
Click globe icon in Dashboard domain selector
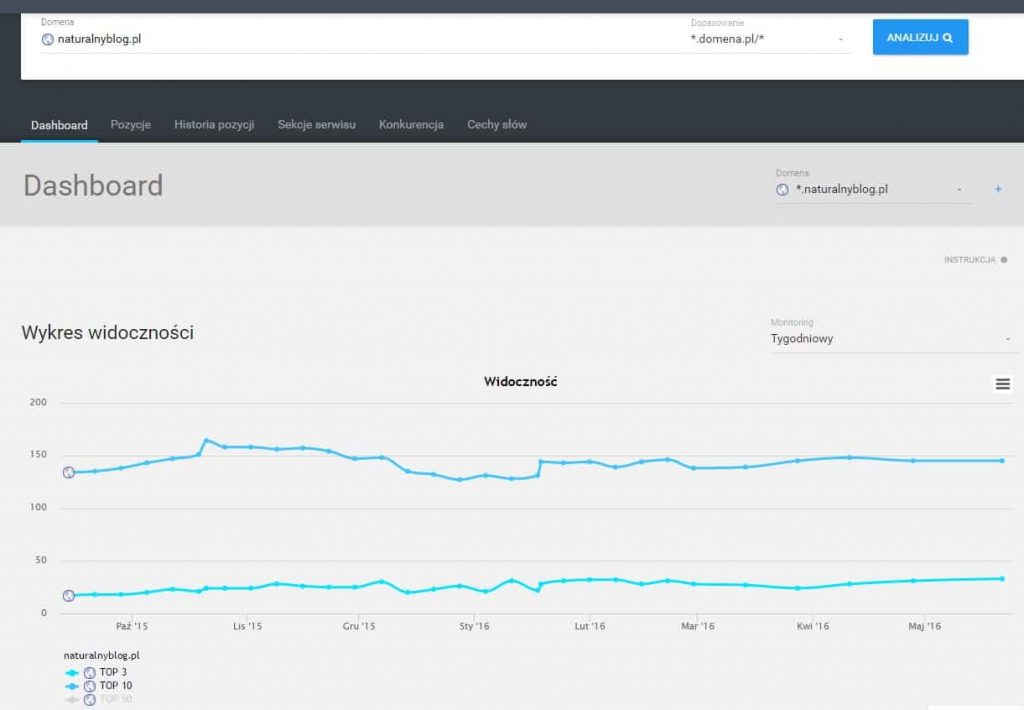[x=782, y=189]
